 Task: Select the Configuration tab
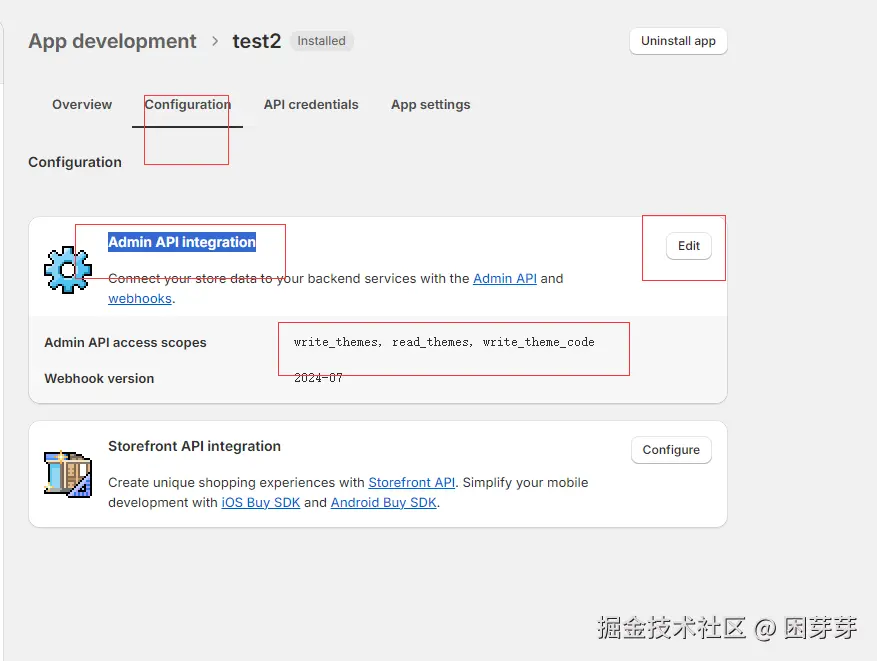(x=187, y=105)
